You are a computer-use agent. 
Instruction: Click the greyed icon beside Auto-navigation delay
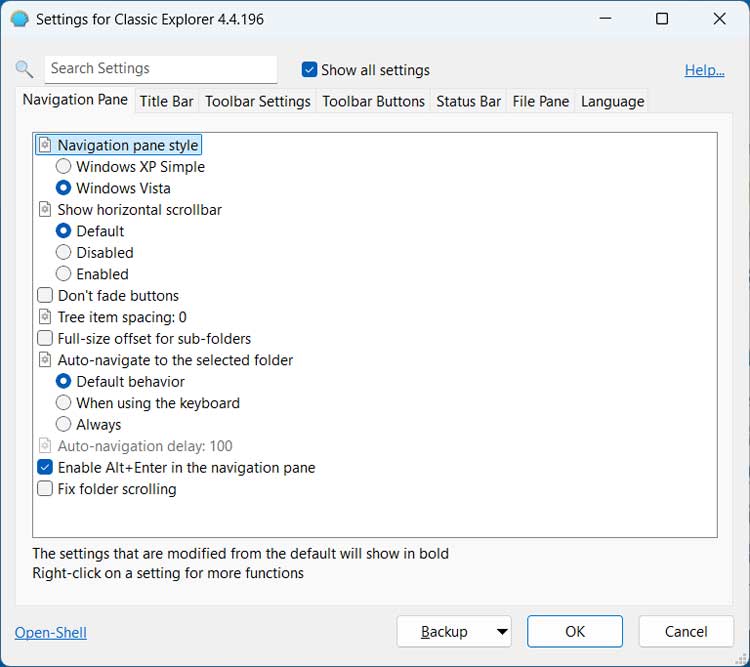click(45, 445)
